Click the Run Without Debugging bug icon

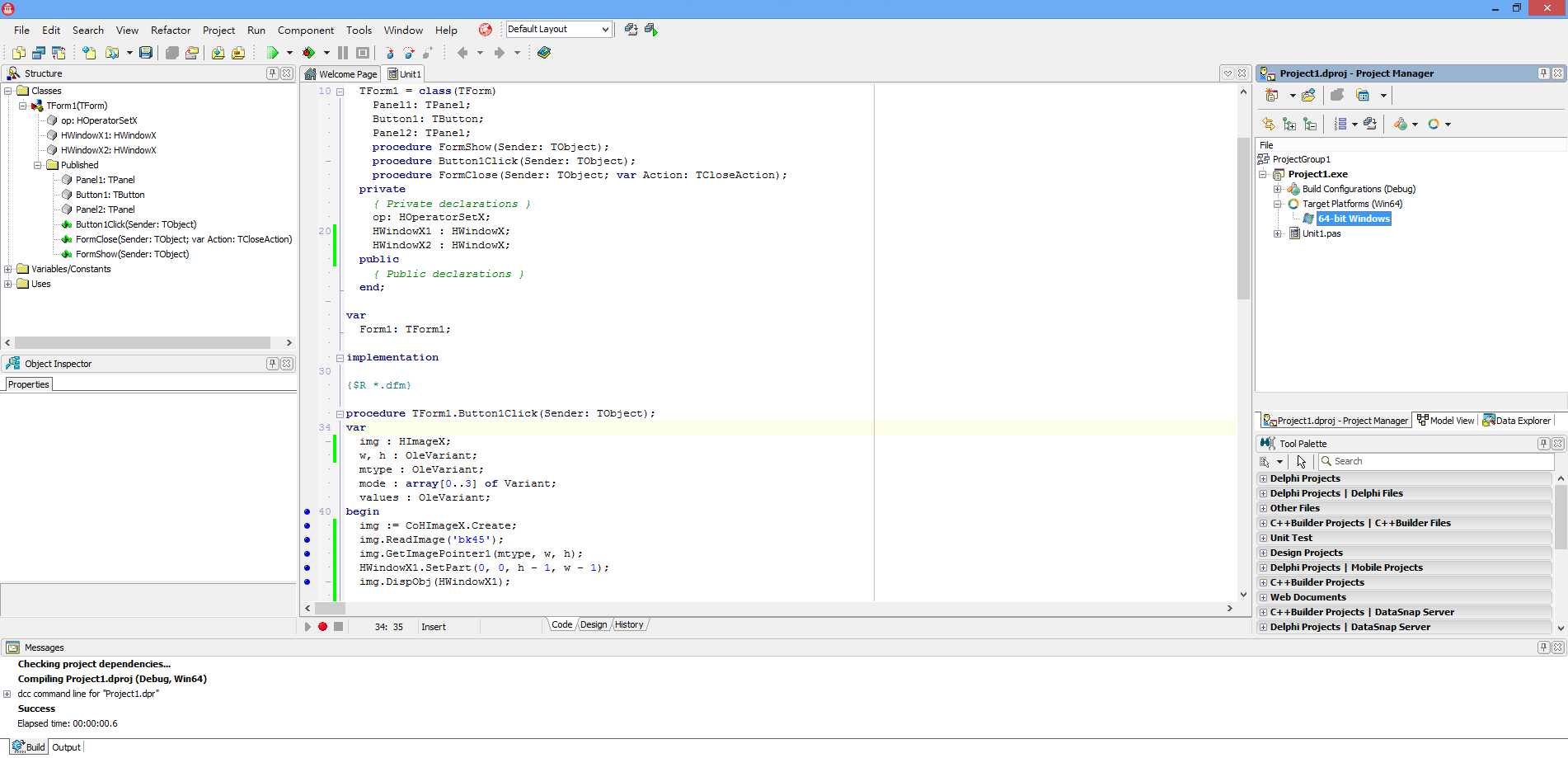pos(309,53)
